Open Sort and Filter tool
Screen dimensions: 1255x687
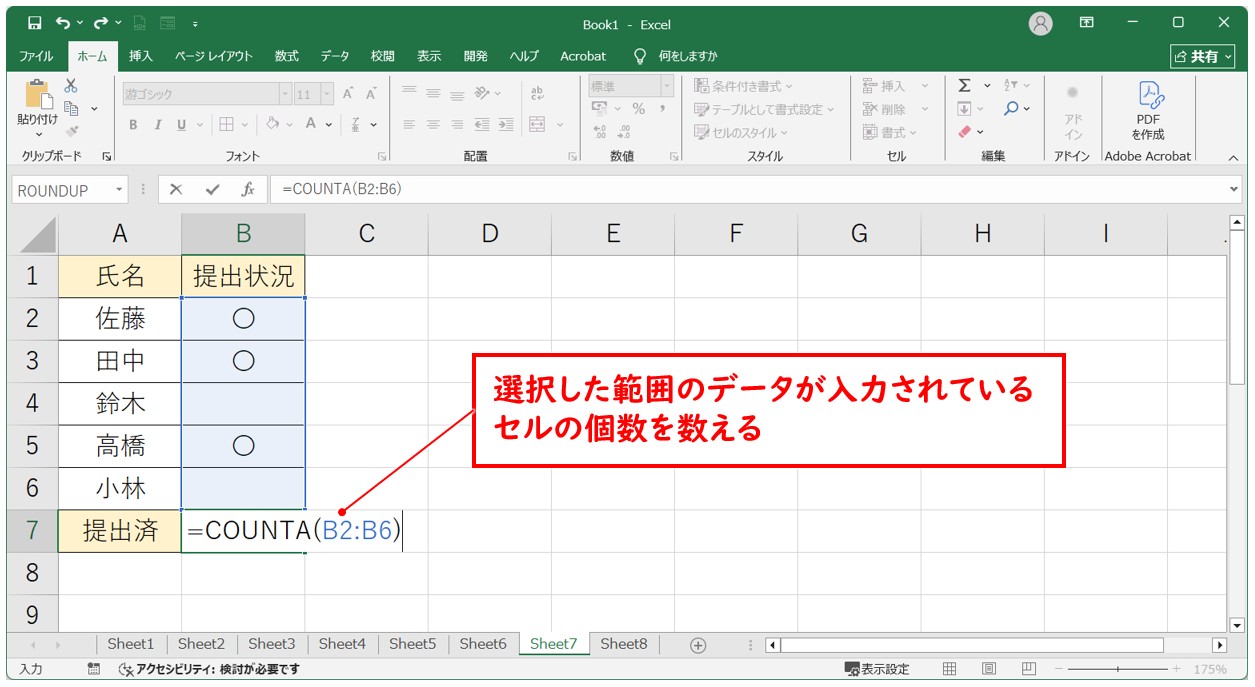(1011, 86)
